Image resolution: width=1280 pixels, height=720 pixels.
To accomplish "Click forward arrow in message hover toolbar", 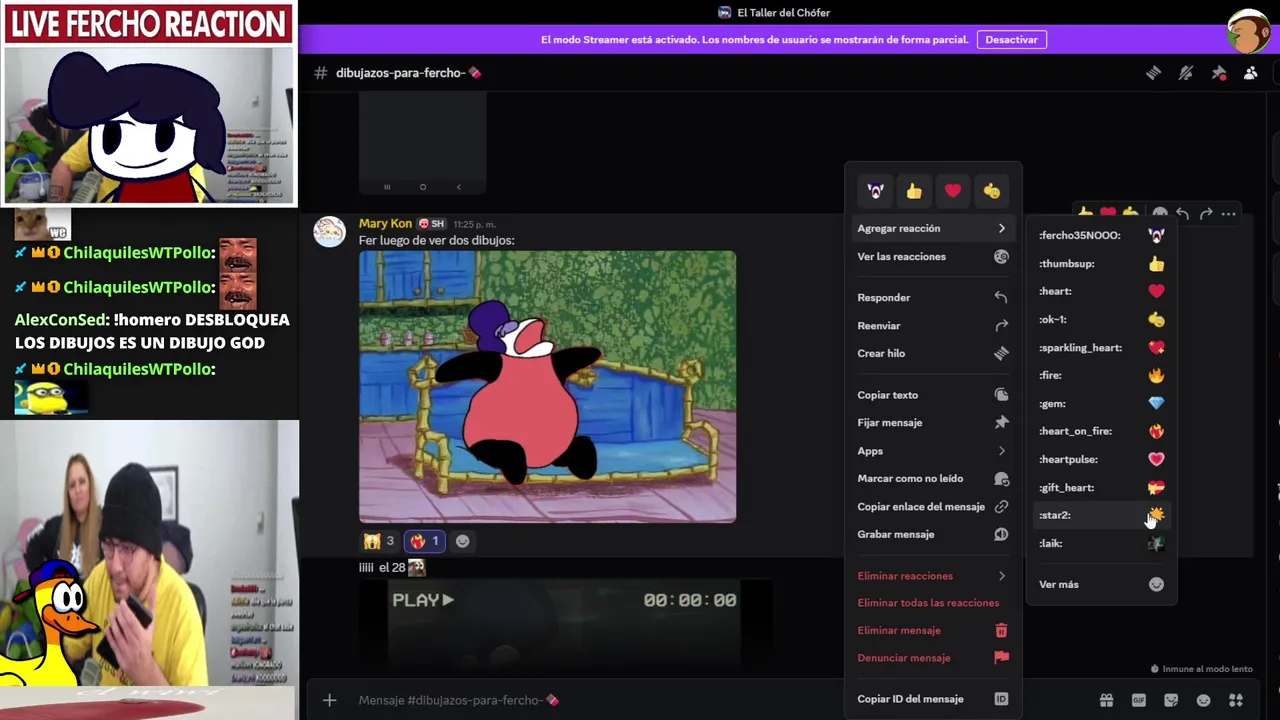I will (x=1206, y=213).
